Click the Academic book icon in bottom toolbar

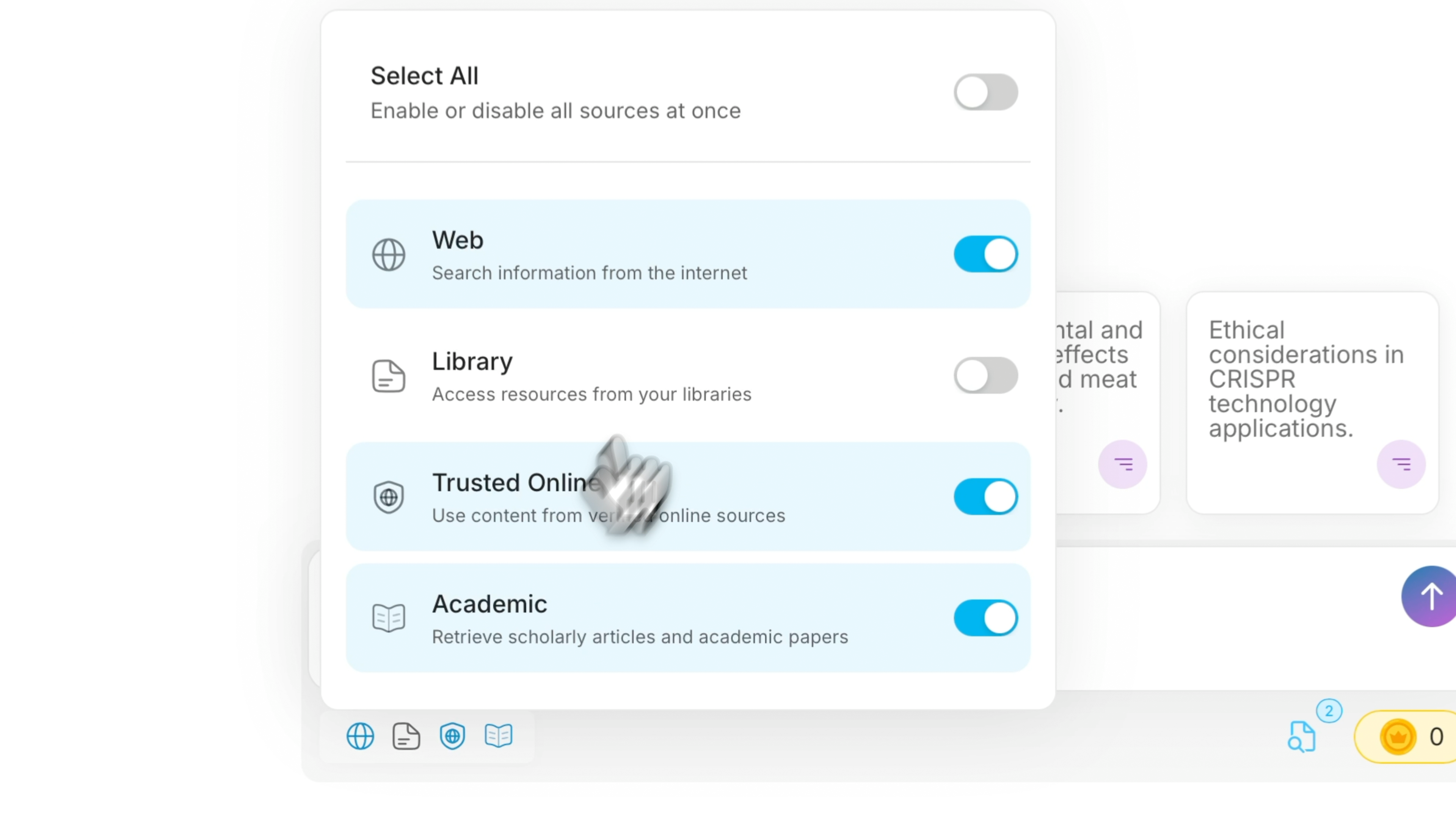click(x=499, y=736)
